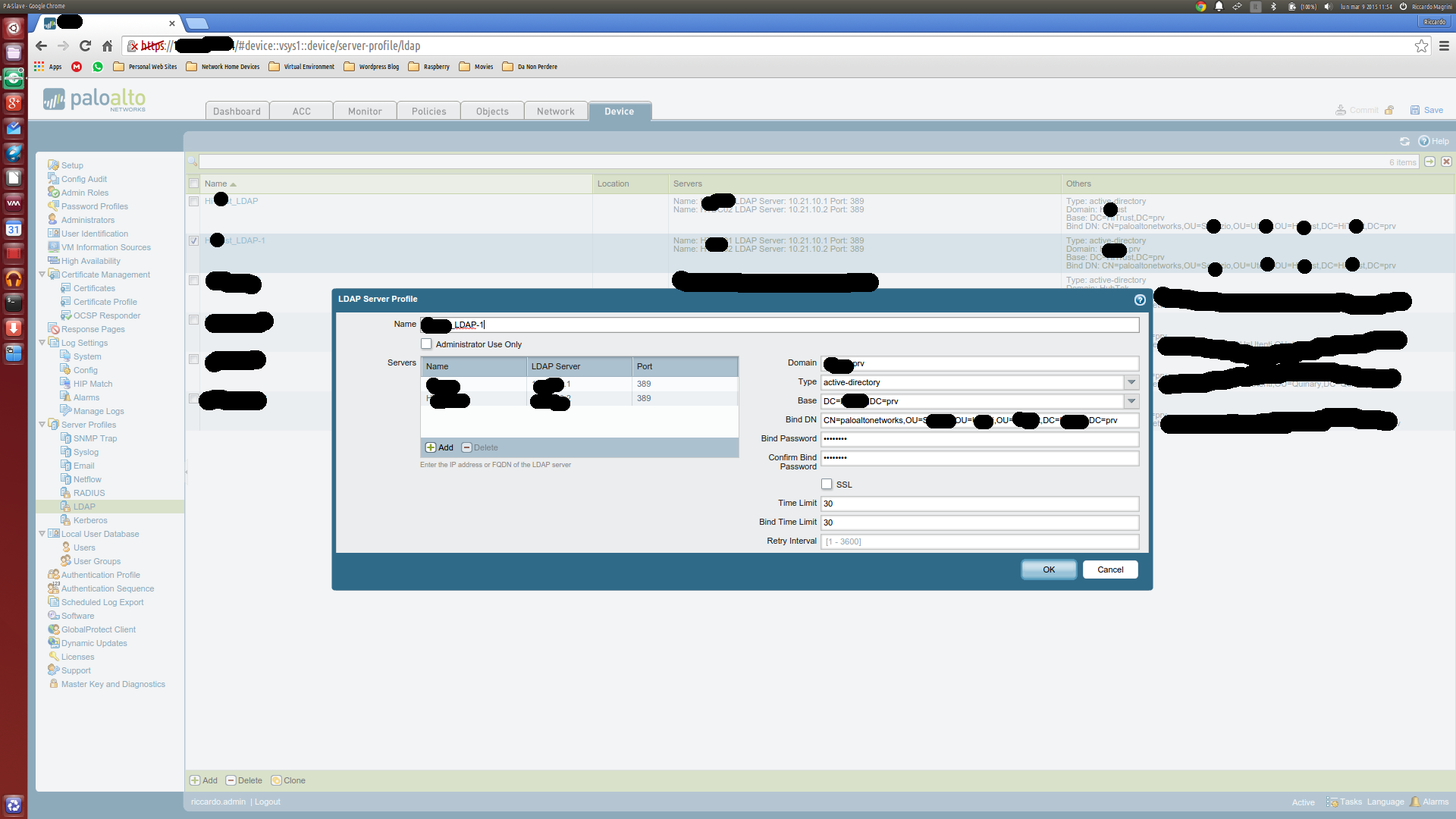Check the select-all checkbox in Name header

(x=193, y=184)
